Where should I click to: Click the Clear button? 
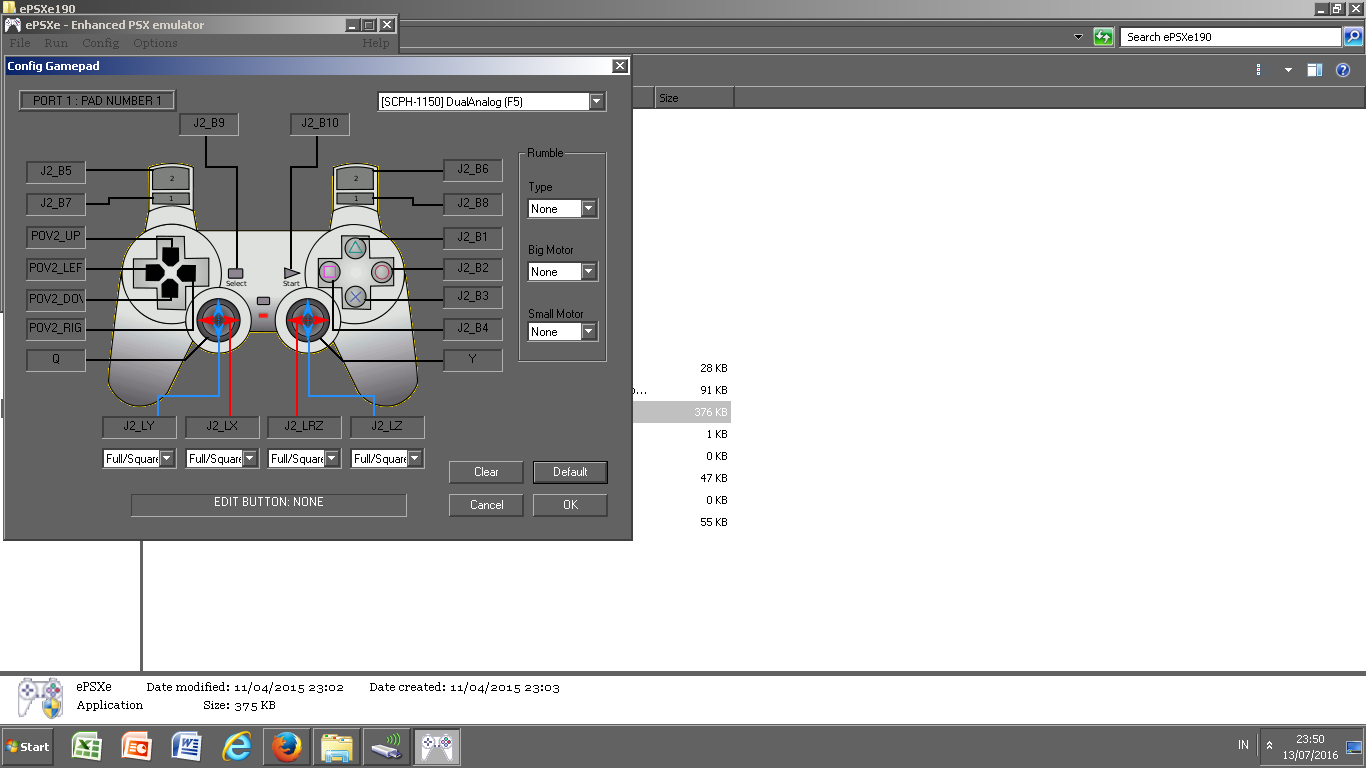click(x=486, y=472)
